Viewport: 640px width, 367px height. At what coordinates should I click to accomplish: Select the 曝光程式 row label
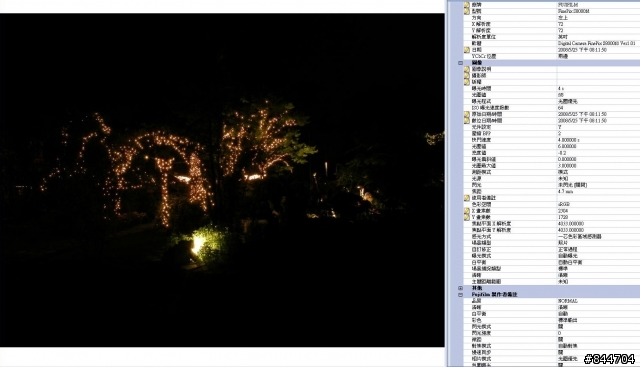tap(481, 101)
